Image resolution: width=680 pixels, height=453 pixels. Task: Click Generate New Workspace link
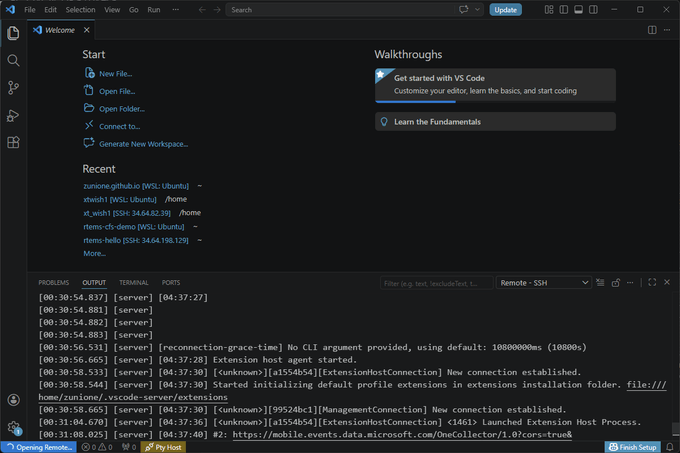point(144,144)
